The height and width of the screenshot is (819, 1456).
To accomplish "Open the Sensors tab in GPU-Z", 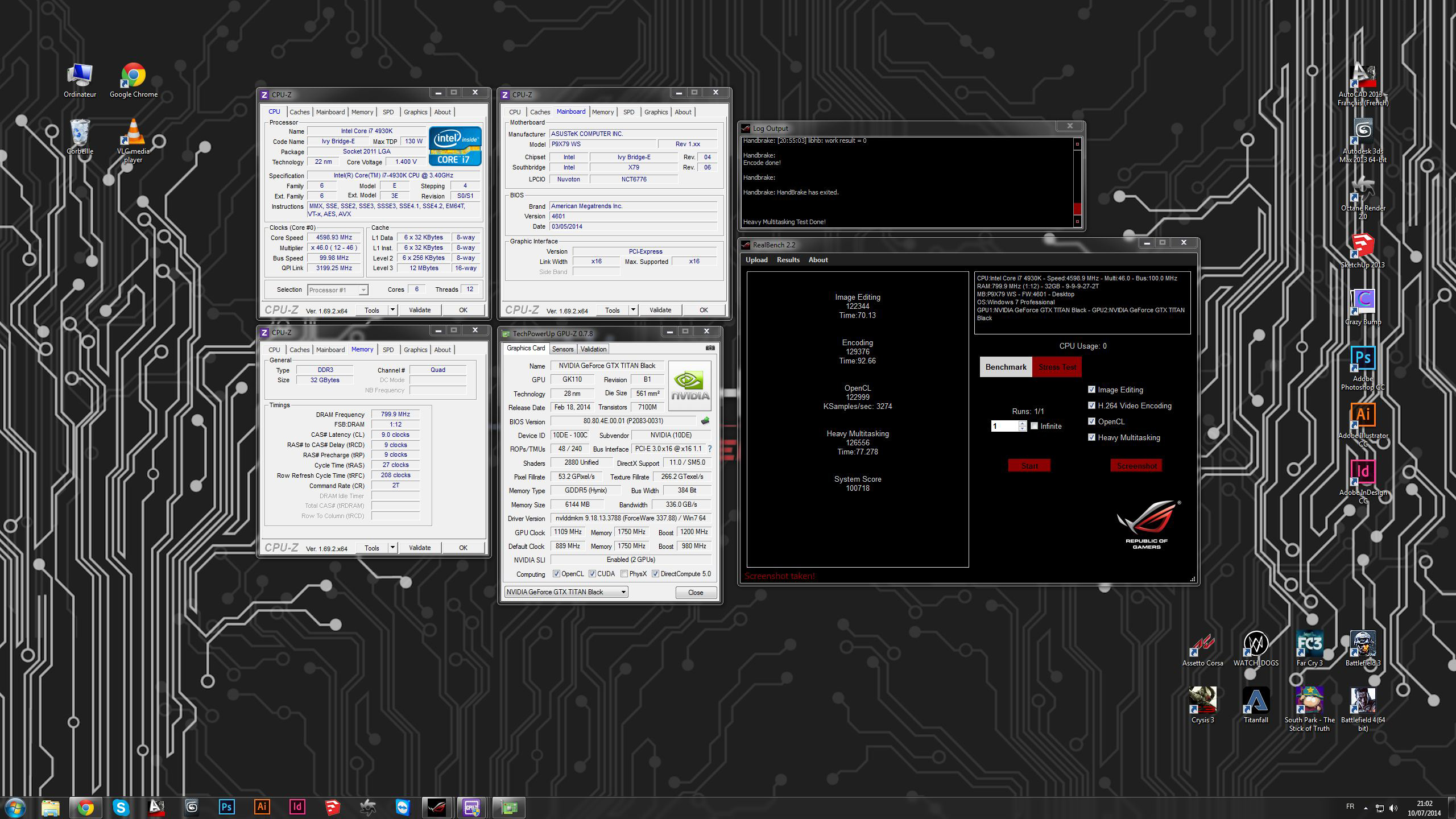I will pyautogui.click(x=562, y=349).
